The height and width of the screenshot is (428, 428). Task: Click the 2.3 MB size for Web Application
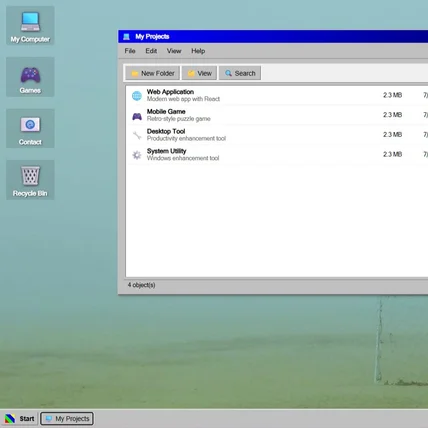(392, 95)
